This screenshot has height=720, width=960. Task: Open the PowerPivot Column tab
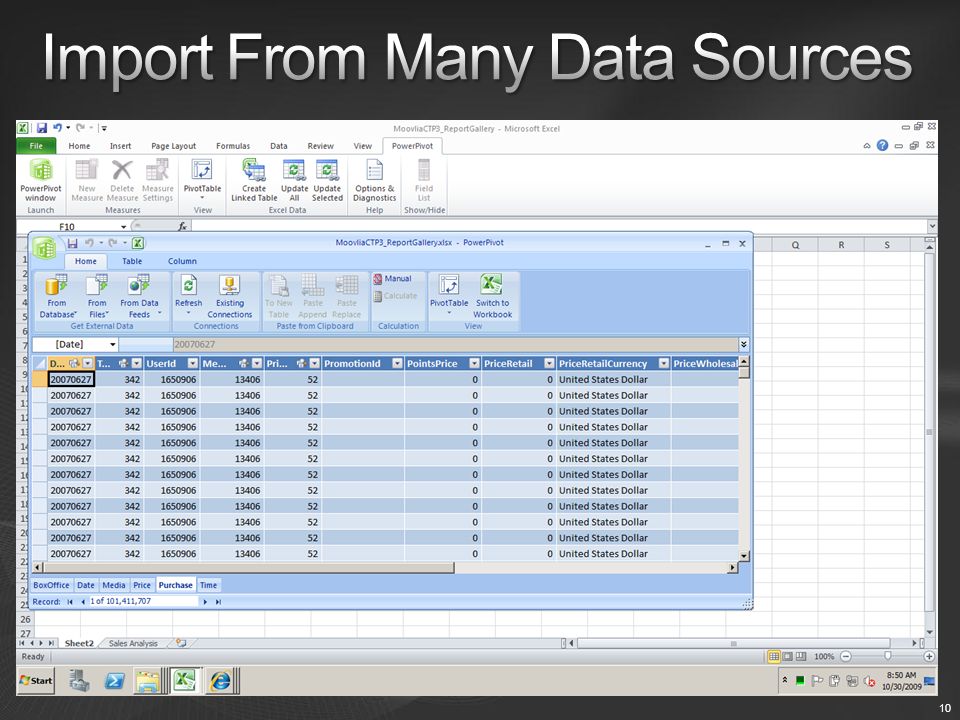(182, 261)
